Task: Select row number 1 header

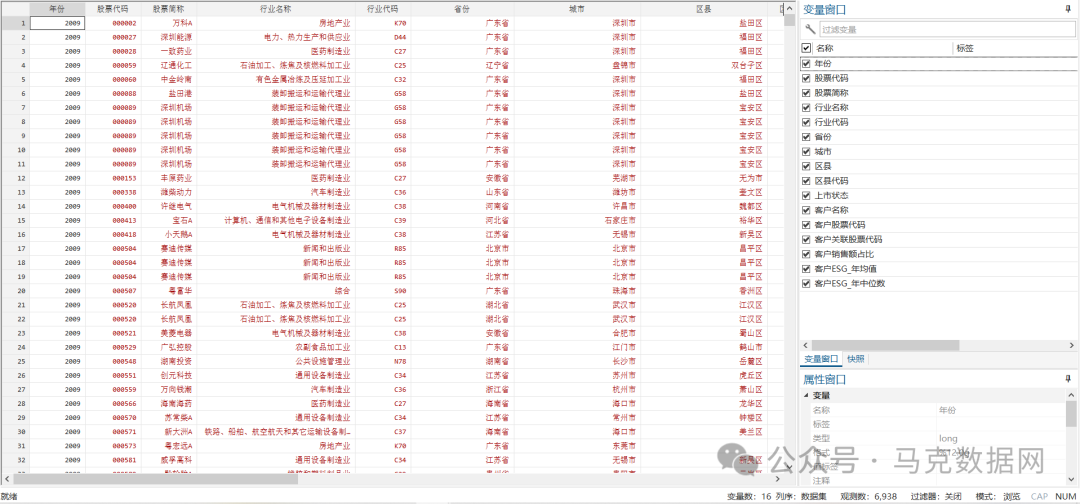Action: [x=15, y=23]
